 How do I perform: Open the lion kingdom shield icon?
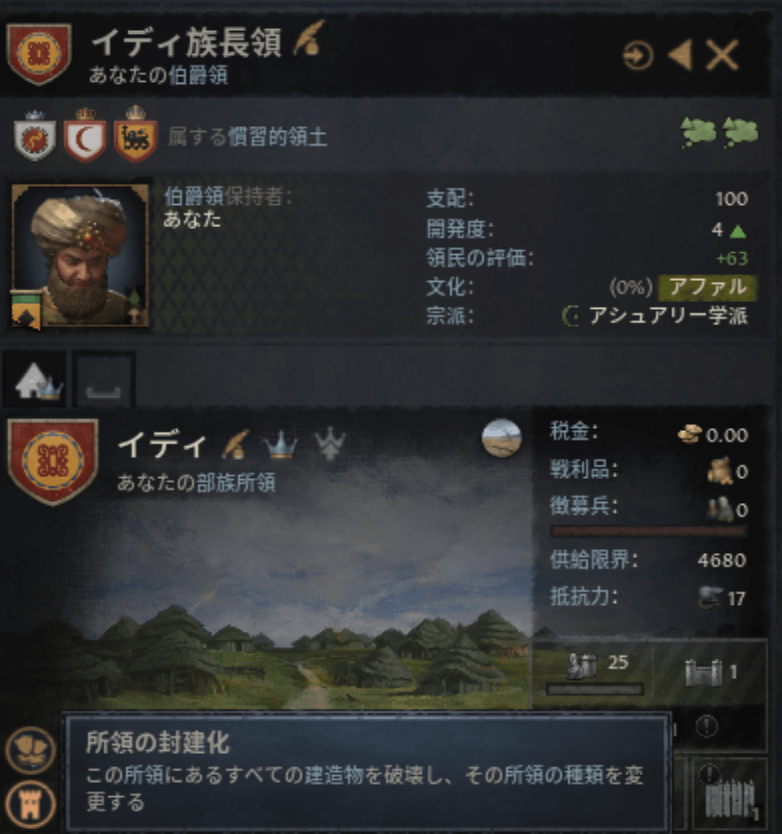136,135
